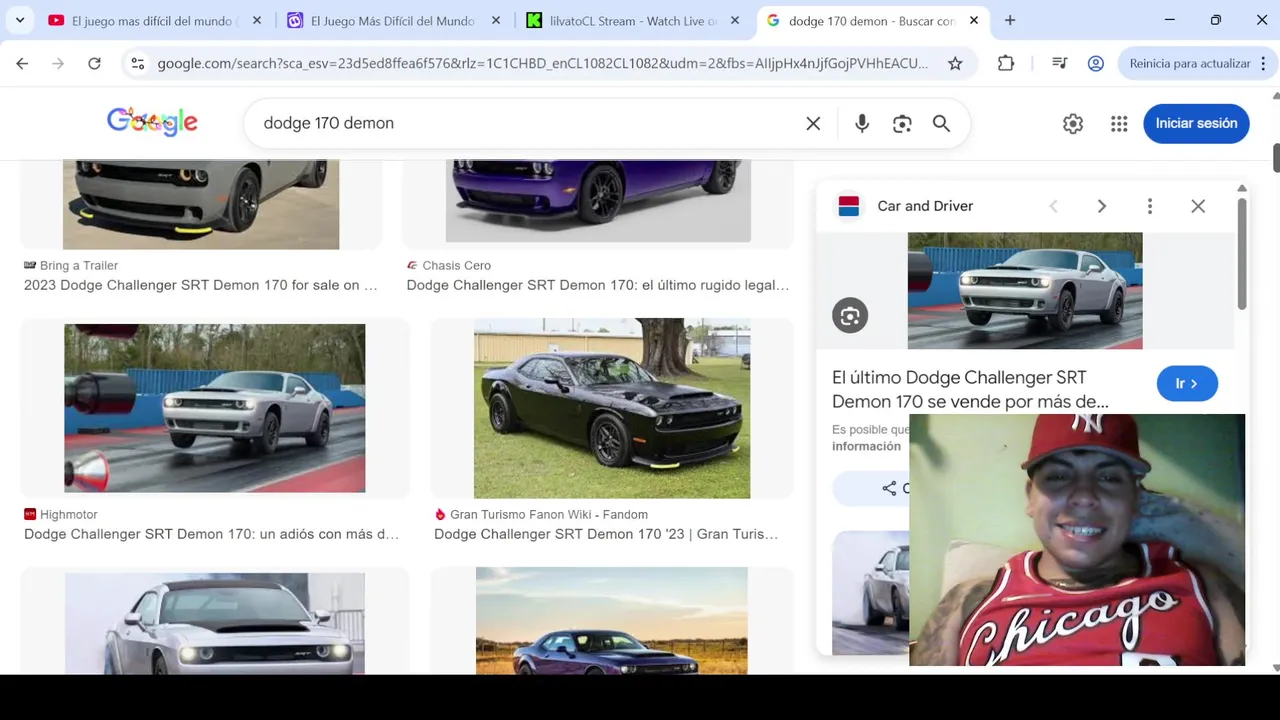Viewport: 1280px width, 720px height.
Task: Click the preview panel scrollbar thumb
Action: point(1242,254)
